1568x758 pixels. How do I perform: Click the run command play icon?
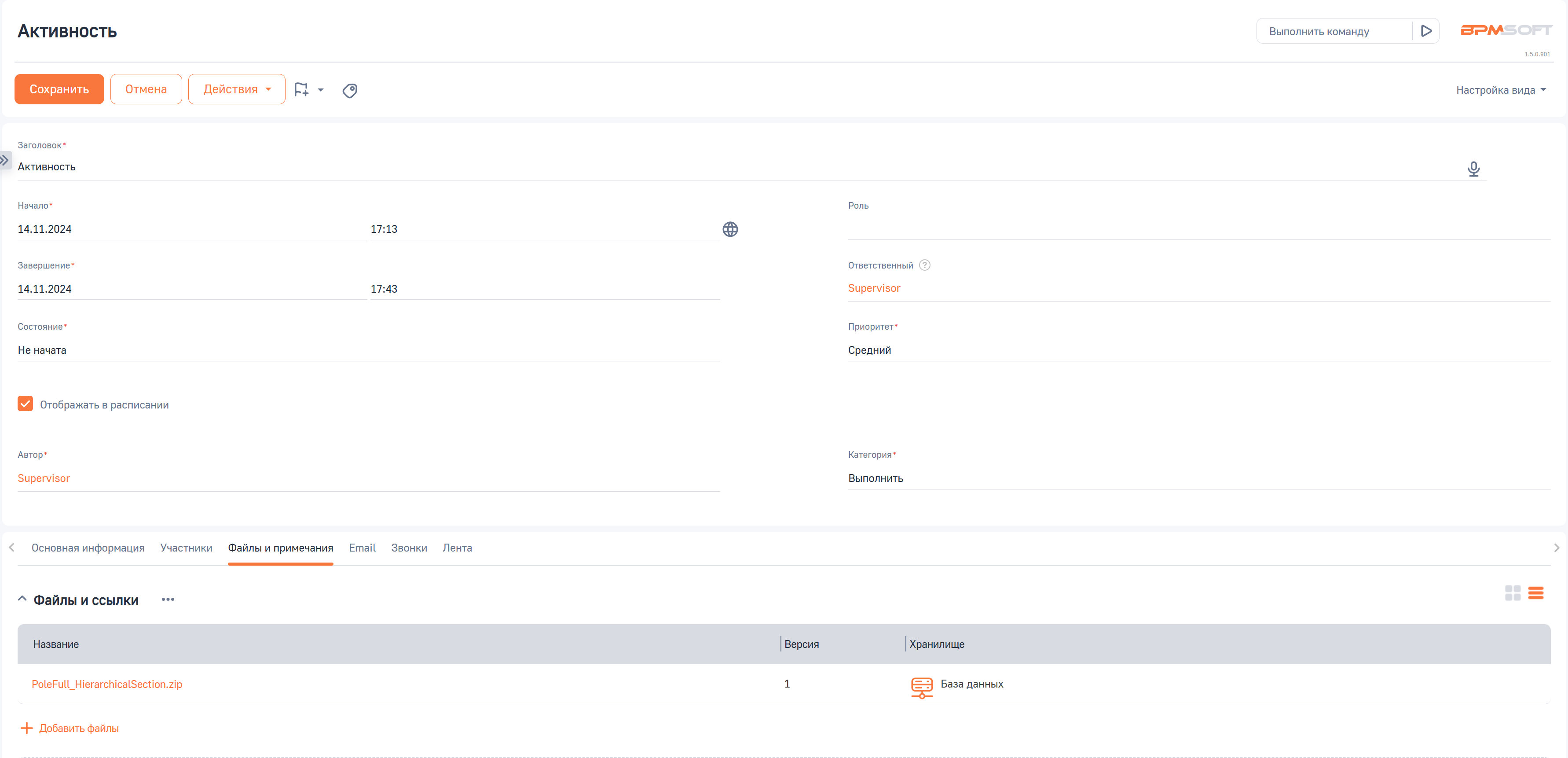pos(1425,31)
